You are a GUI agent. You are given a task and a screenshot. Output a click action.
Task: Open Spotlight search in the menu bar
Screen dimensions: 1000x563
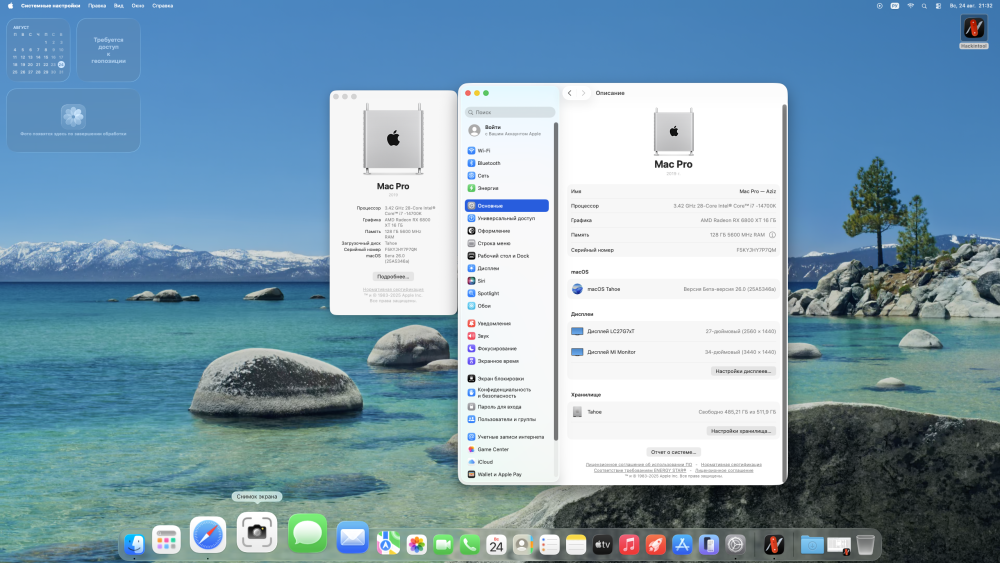click(x=924, y=6)
